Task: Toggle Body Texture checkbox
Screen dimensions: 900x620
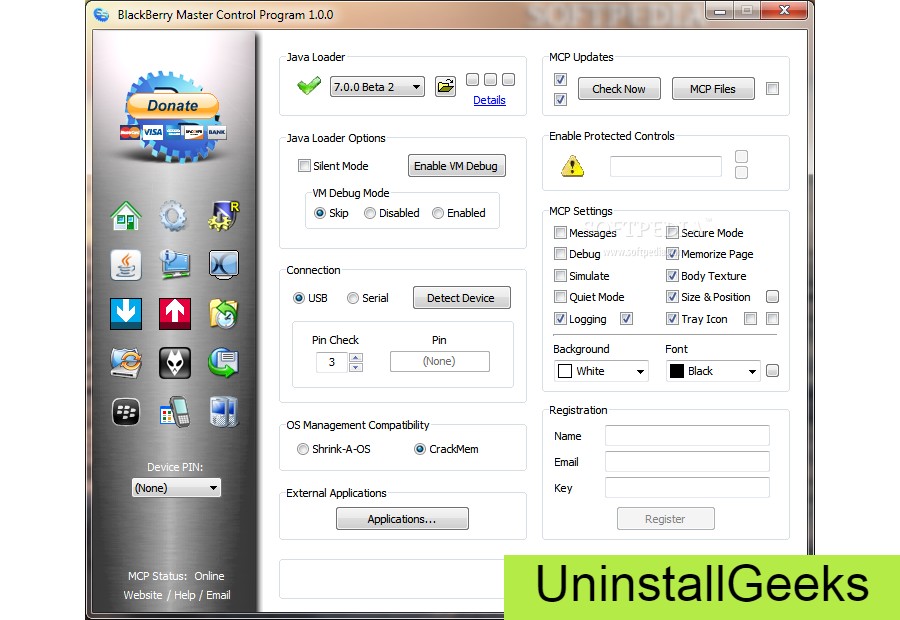Action: click(x=672, y=276)
